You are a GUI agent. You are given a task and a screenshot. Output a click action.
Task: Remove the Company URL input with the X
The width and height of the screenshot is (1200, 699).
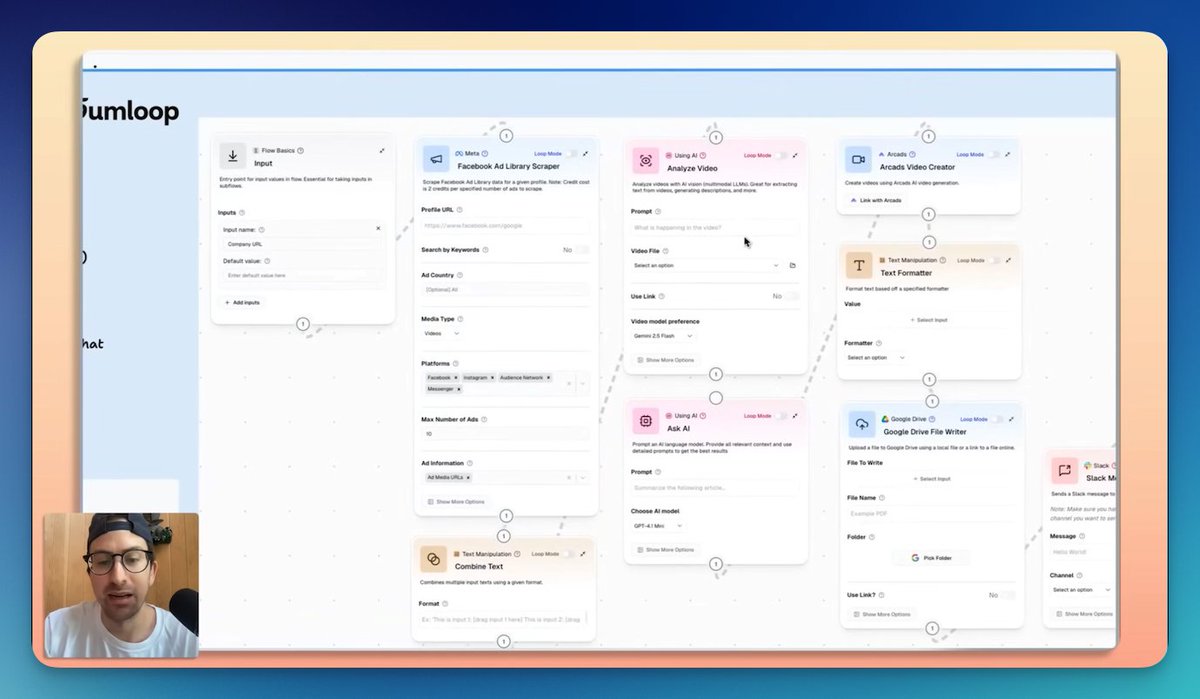point(378,229)
